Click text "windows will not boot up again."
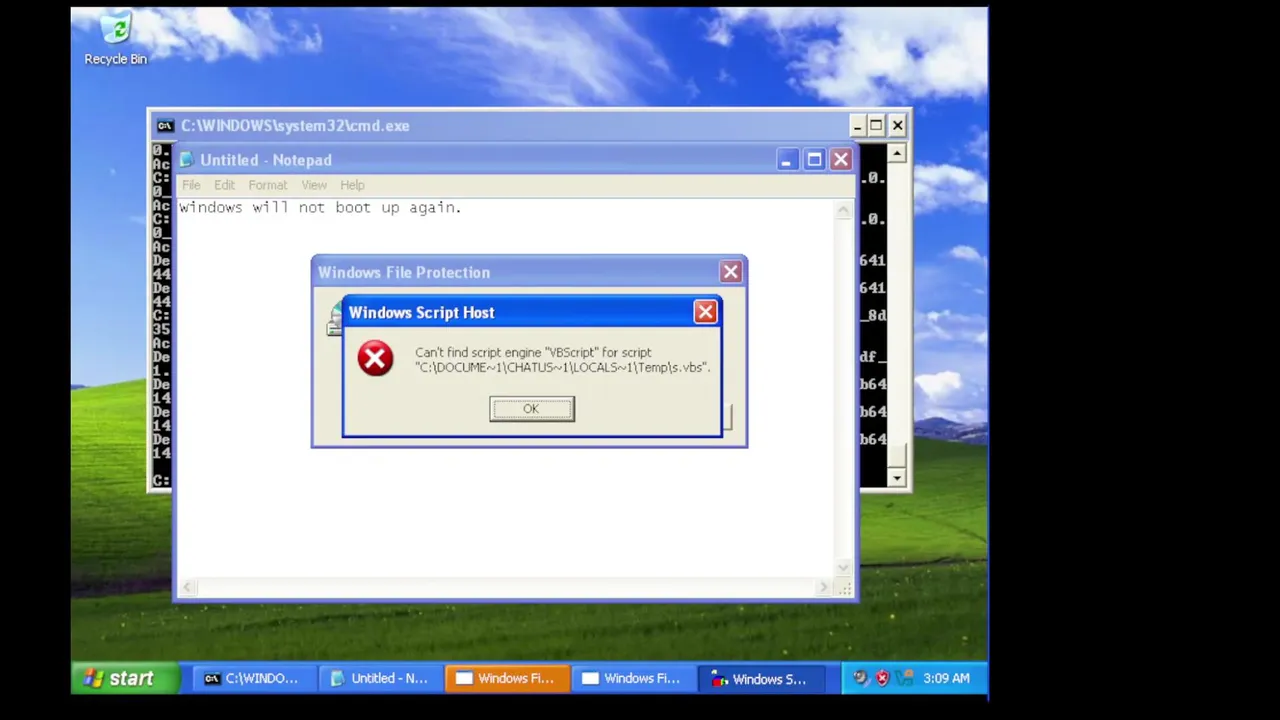1280x720 pixels. [320, 207]
